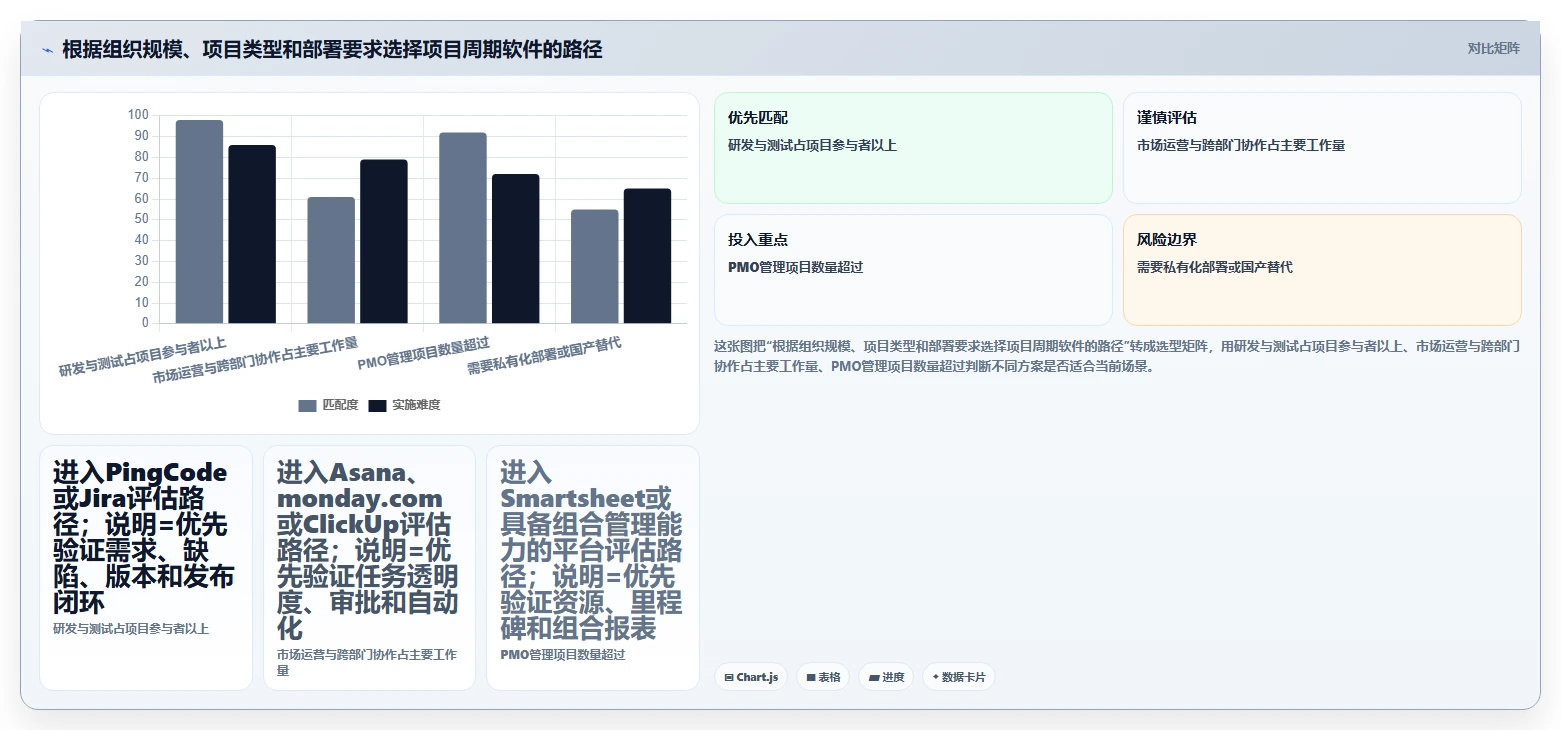Viewport: 1561px width, 730px height.
Task: Click the y-axis value 100
Action: coord(138,115)
